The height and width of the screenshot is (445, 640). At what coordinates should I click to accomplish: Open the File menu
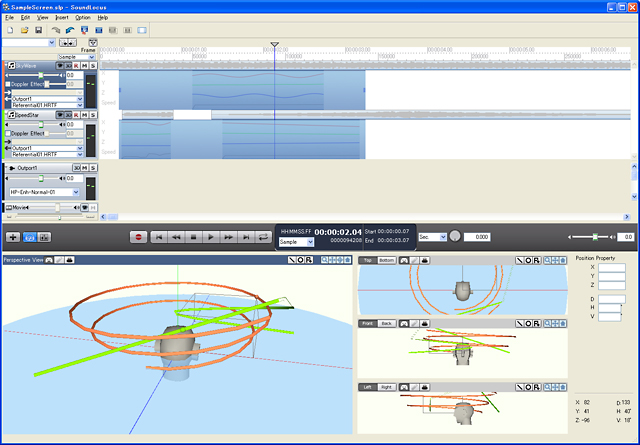point(9,18)
